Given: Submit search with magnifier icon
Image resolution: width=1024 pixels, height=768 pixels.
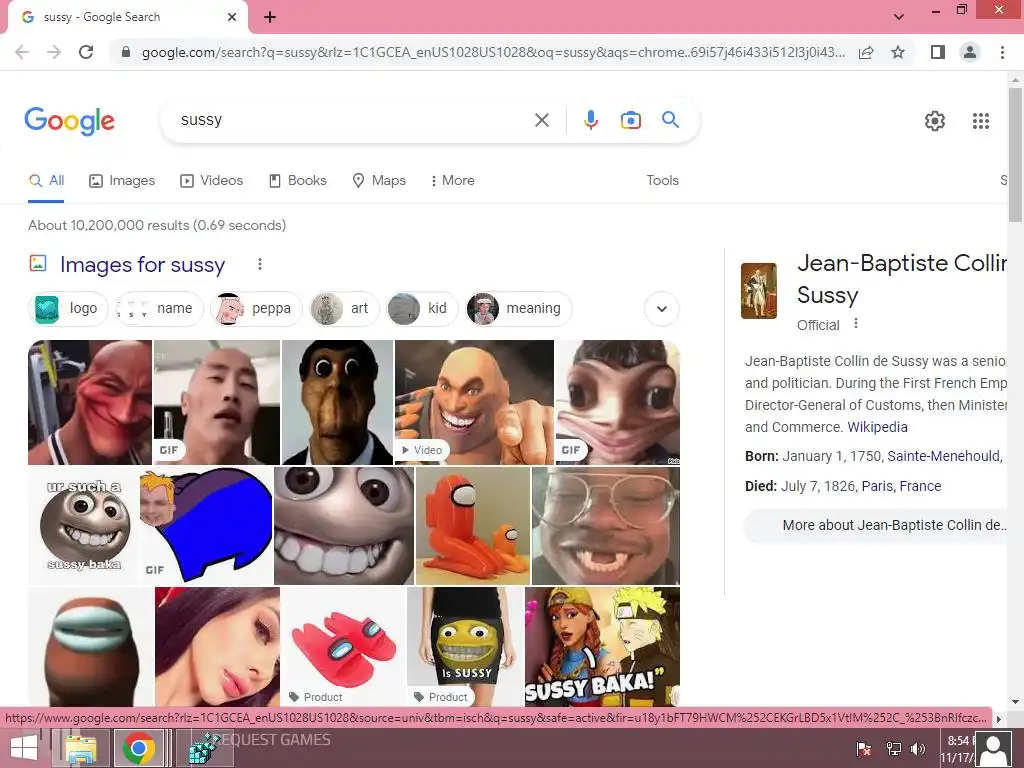Looking at the screenshot, I should (670, 120).
